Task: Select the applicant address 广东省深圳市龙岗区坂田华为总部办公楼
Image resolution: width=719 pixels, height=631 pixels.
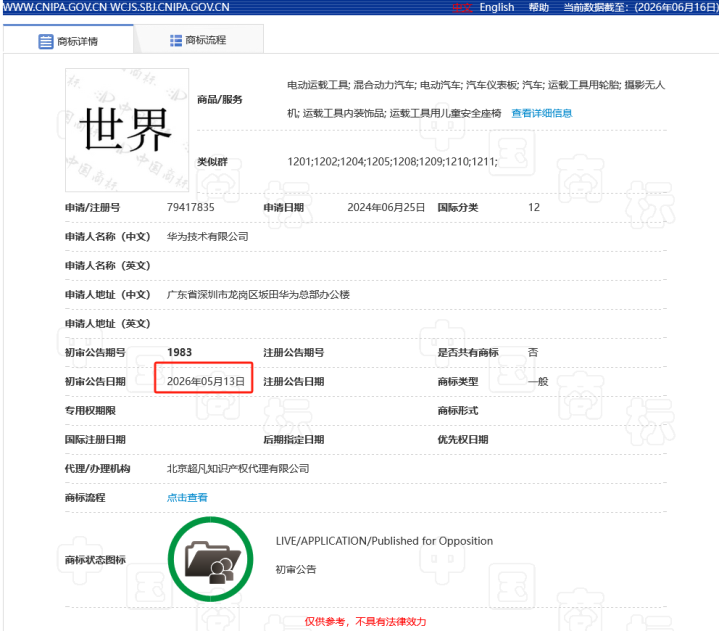Action: tap(258, 294)
